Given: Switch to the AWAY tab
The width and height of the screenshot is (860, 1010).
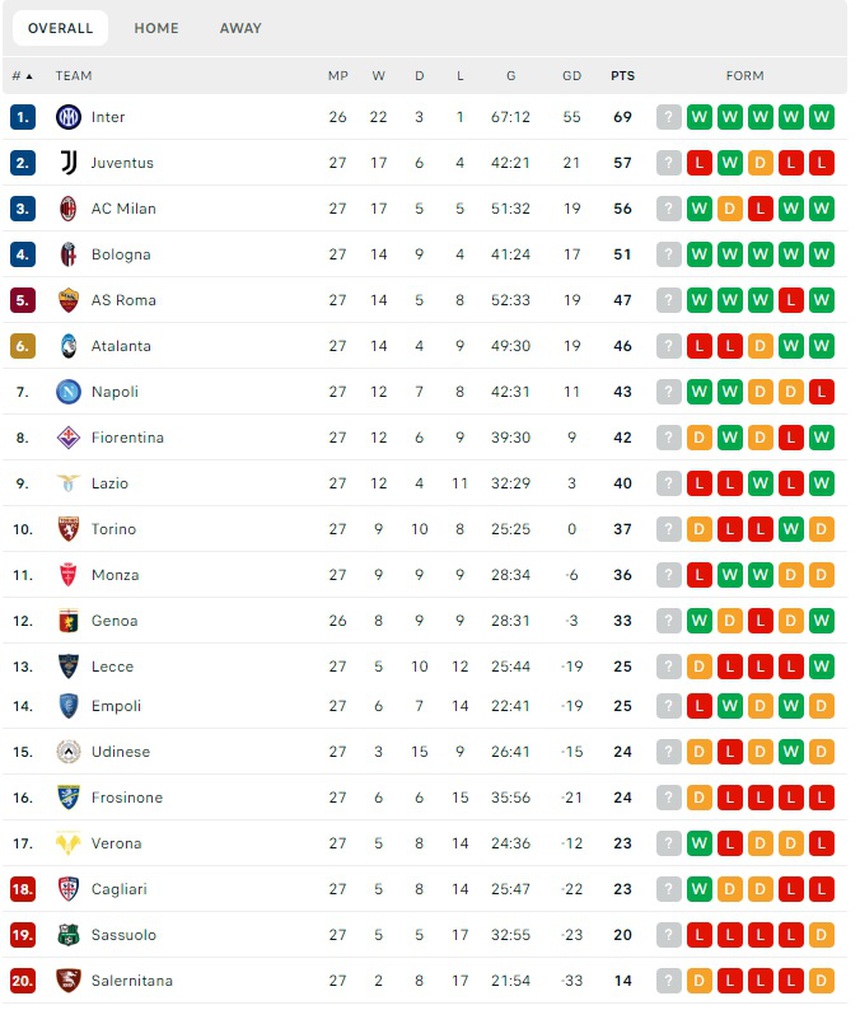Looking at the screenshot, I should tap(240, 28).
